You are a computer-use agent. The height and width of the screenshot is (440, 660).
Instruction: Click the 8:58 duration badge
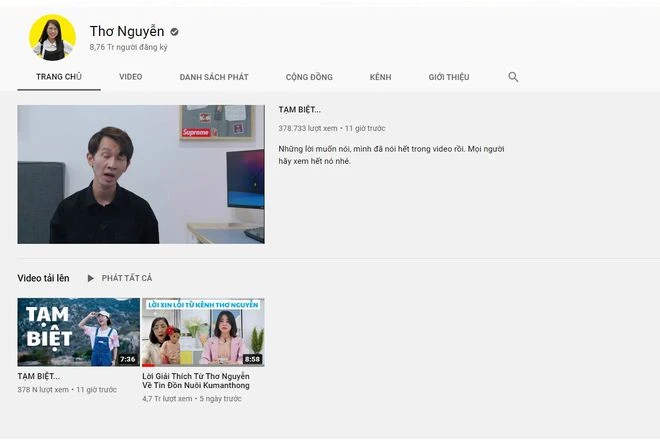(x=252, y=359)
